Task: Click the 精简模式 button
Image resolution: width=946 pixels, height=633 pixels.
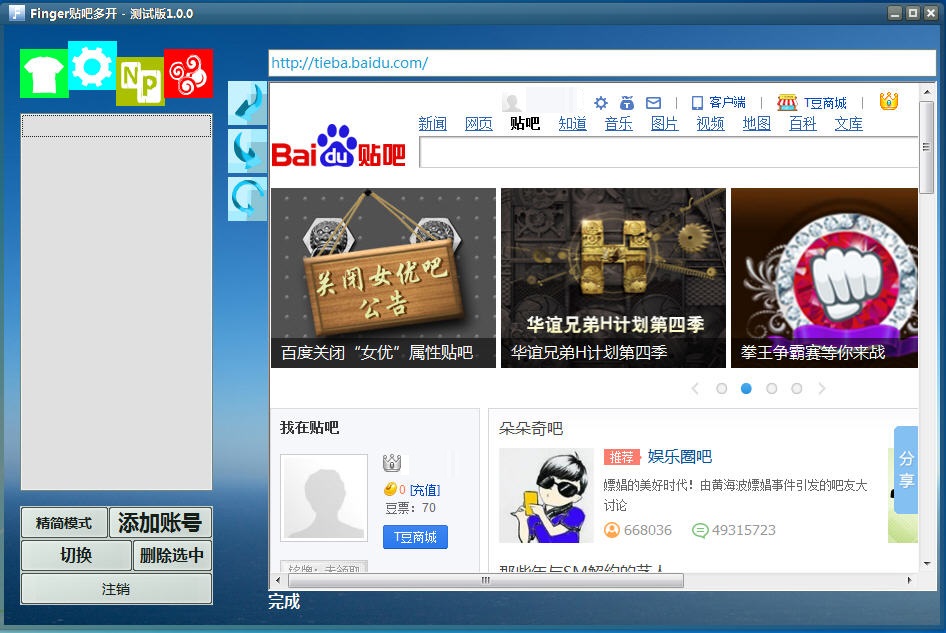Action: 64,523
